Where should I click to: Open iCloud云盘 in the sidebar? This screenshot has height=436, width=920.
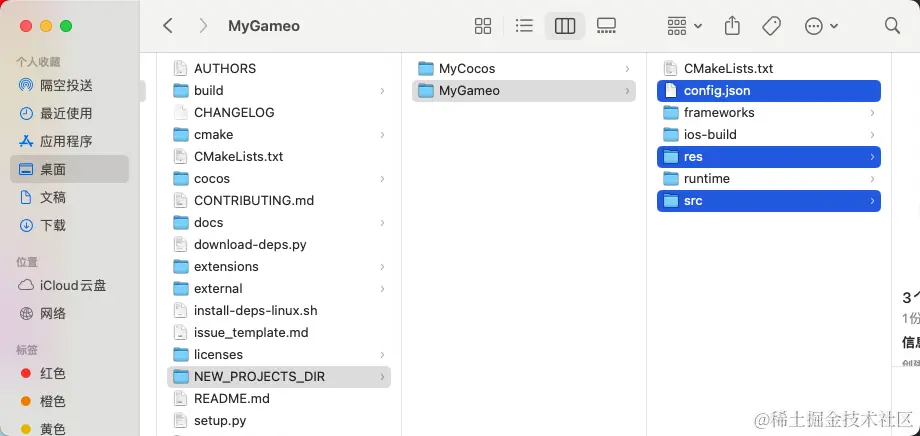(69, 286)
